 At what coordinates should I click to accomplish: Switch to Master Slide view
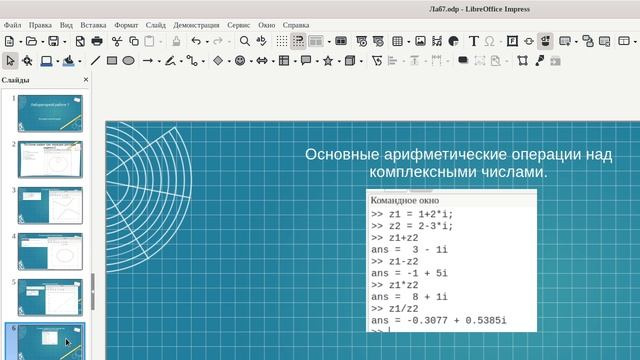tap(341, 41)
